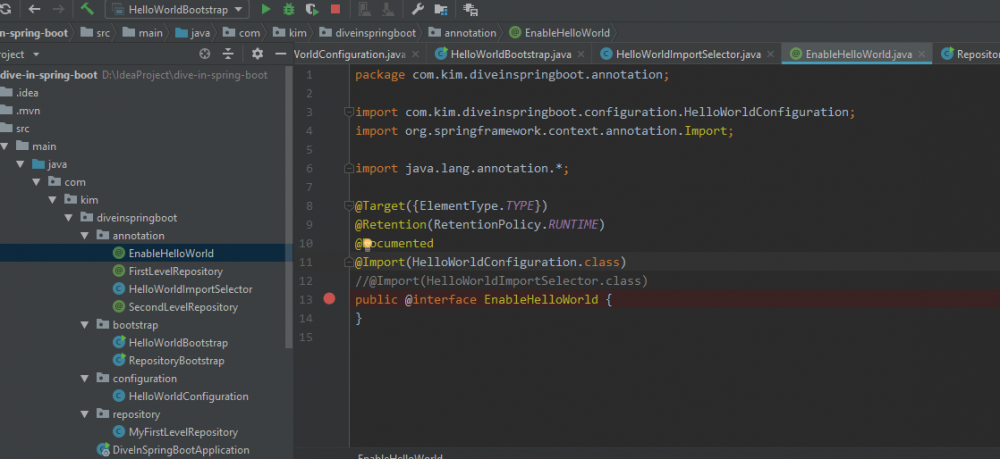Collapse the bootstrap folder node
Image resolution: width=1000 pixels, height=459 pixels.
[85, 325]
